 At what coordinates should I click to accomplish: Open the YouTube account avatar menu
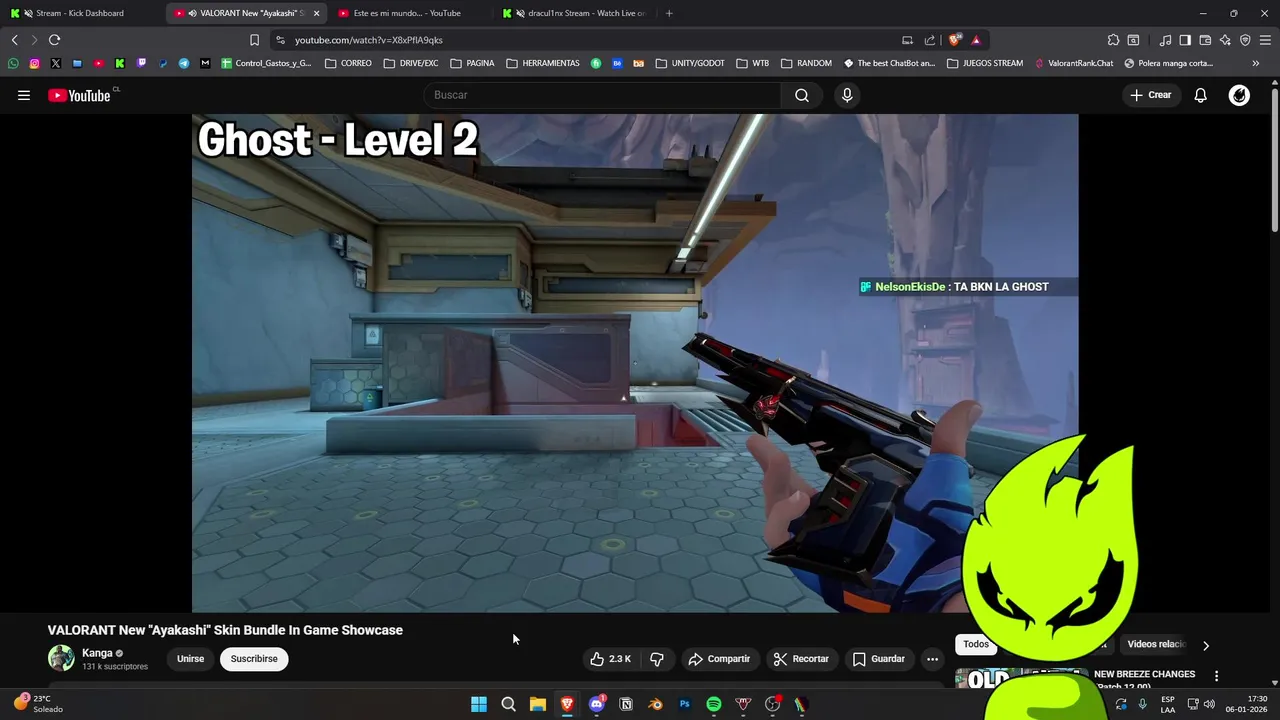[x=1239, y=95]
